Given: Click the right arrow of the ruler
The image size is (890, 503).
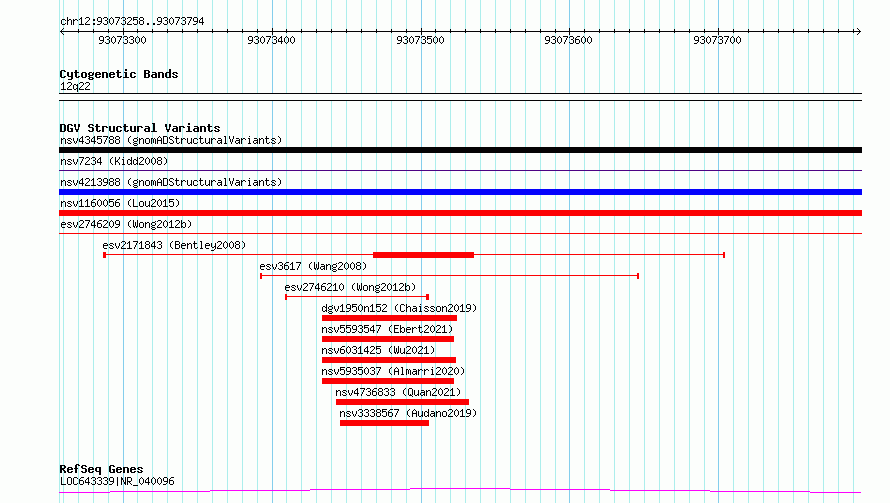Looking at the screenshot, I should [x=858, y=32].
